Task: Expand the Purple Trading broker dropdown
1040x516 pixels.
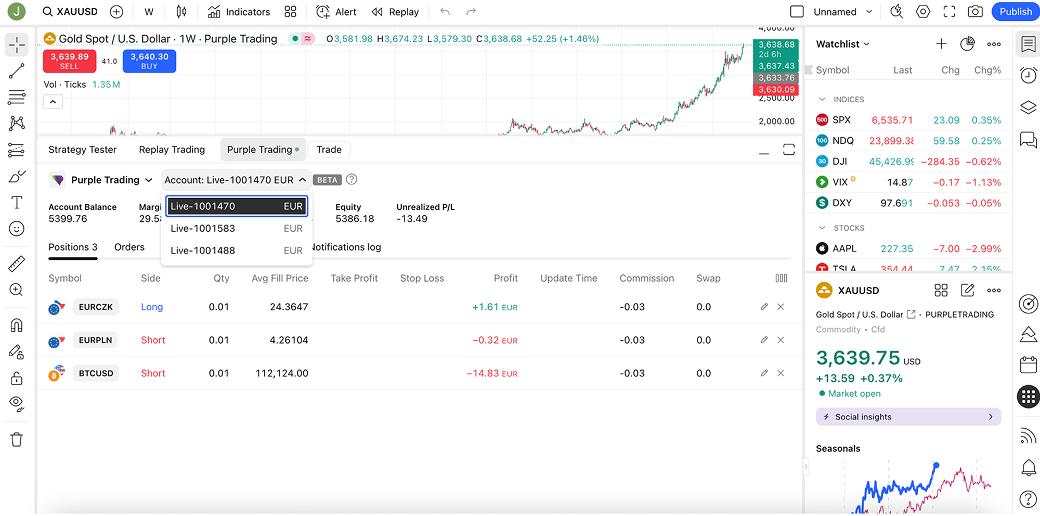Action: (x=102, y=180)
